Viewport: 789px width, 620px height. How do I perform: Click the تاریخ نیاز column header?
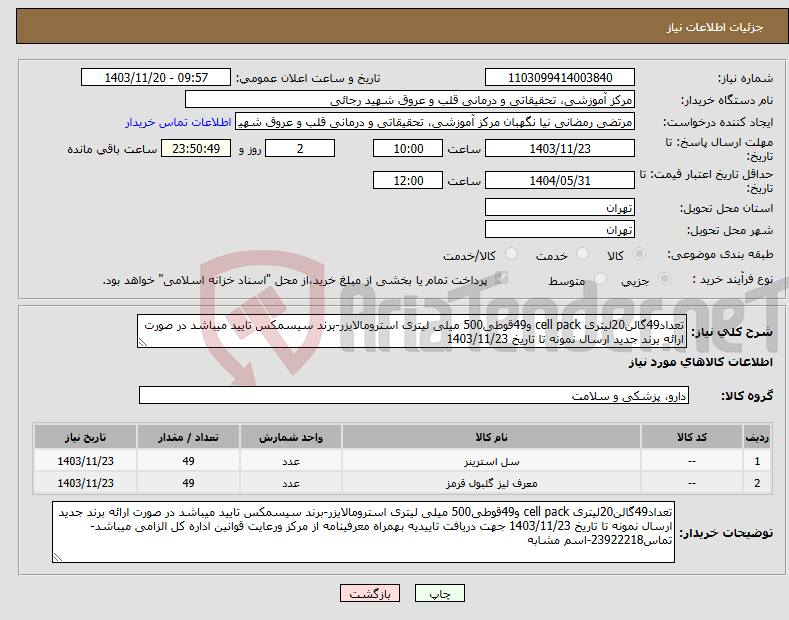point(85,437)
